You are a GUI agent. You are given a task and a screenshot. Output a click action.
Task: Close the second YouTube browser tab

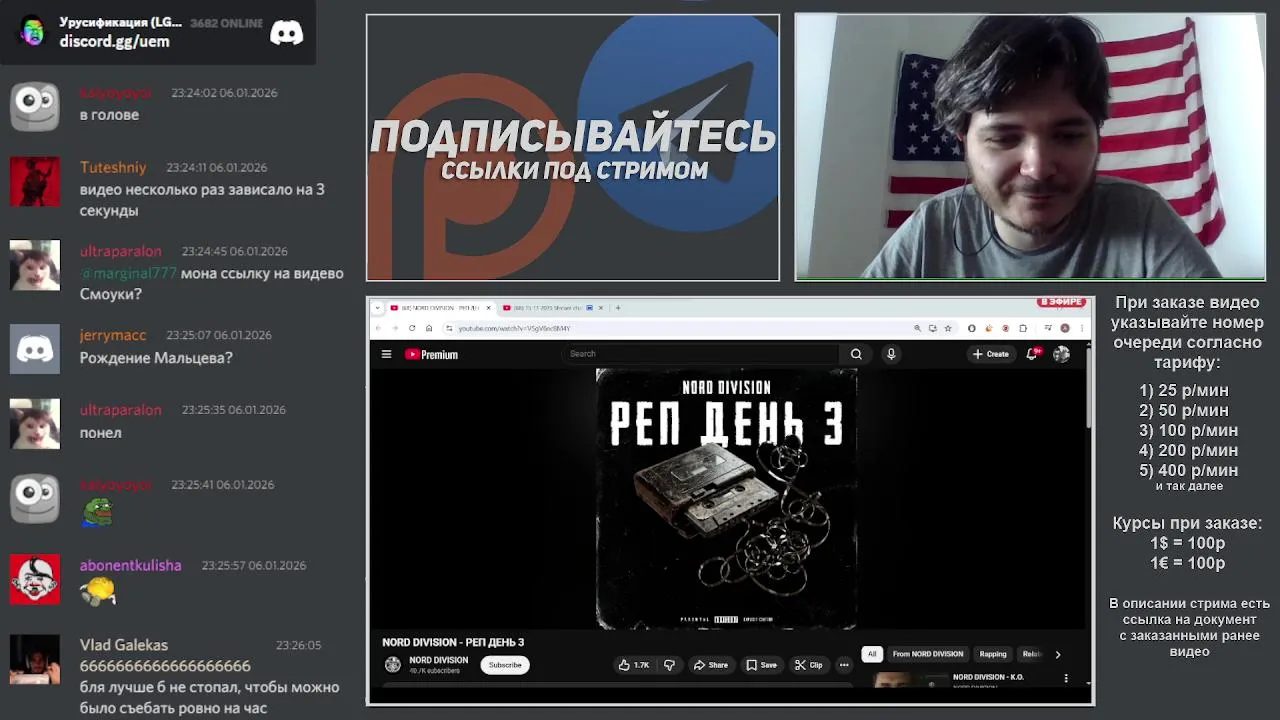(600, 308)
